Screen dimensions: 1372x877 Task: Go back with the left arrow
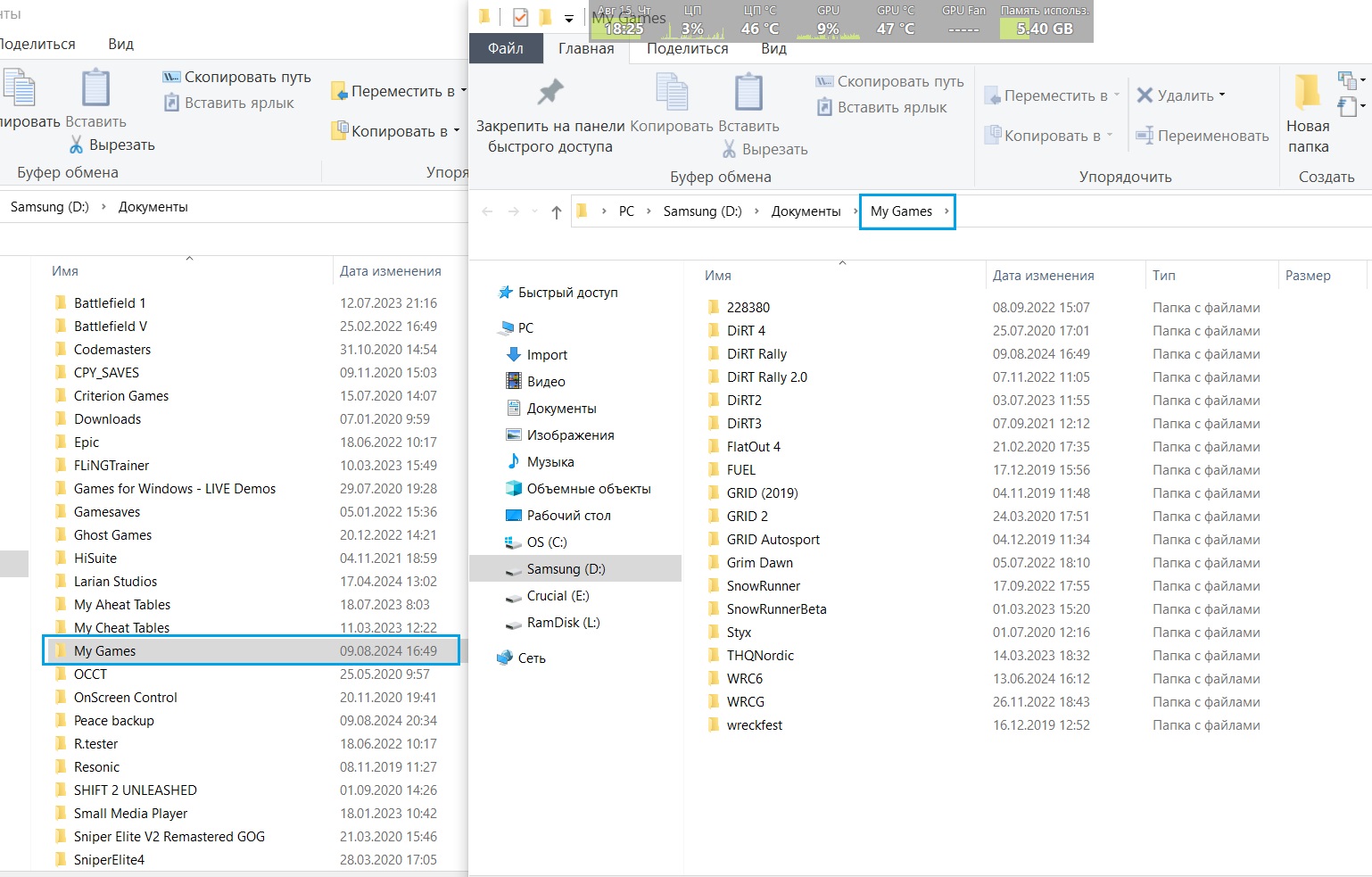(487, 211)
